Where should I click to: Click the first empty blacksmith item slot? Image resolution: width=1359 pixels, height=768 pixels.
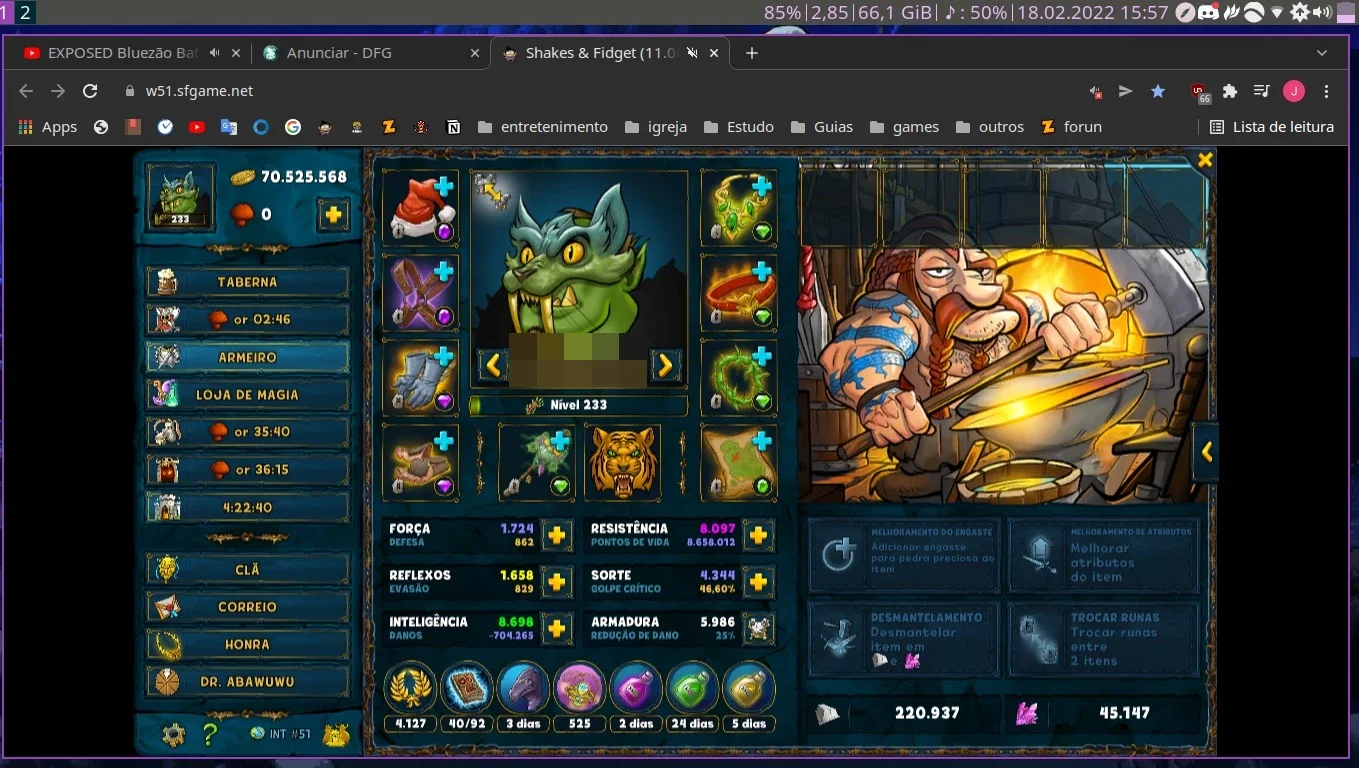pos(840,208)
